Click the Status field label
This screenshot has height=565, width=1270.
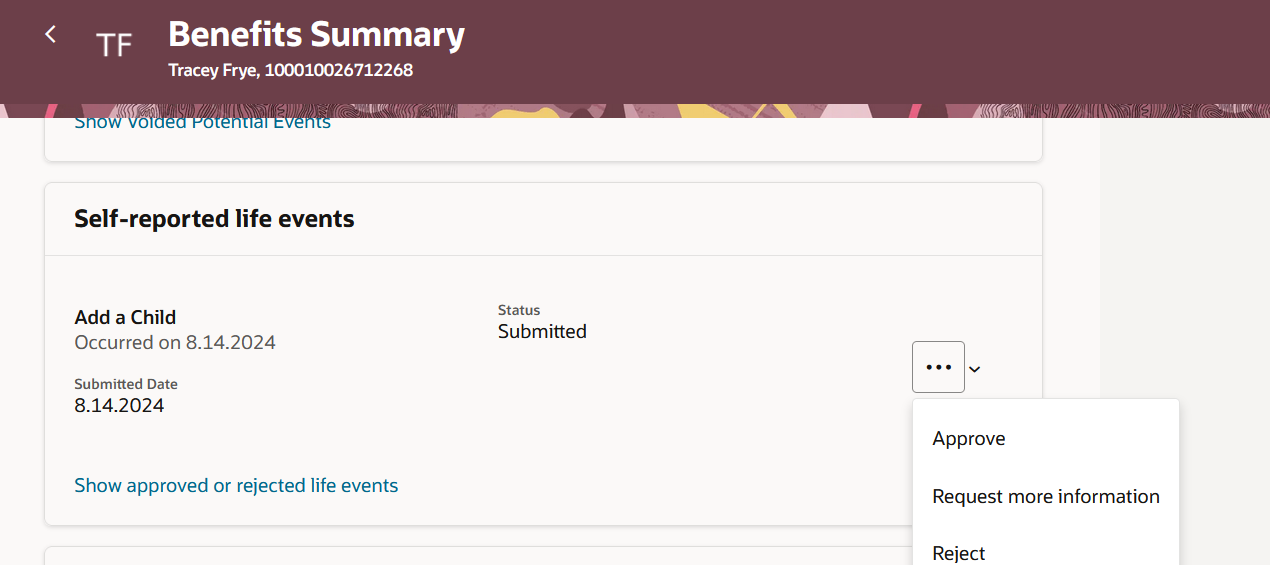tap(519, 310)
